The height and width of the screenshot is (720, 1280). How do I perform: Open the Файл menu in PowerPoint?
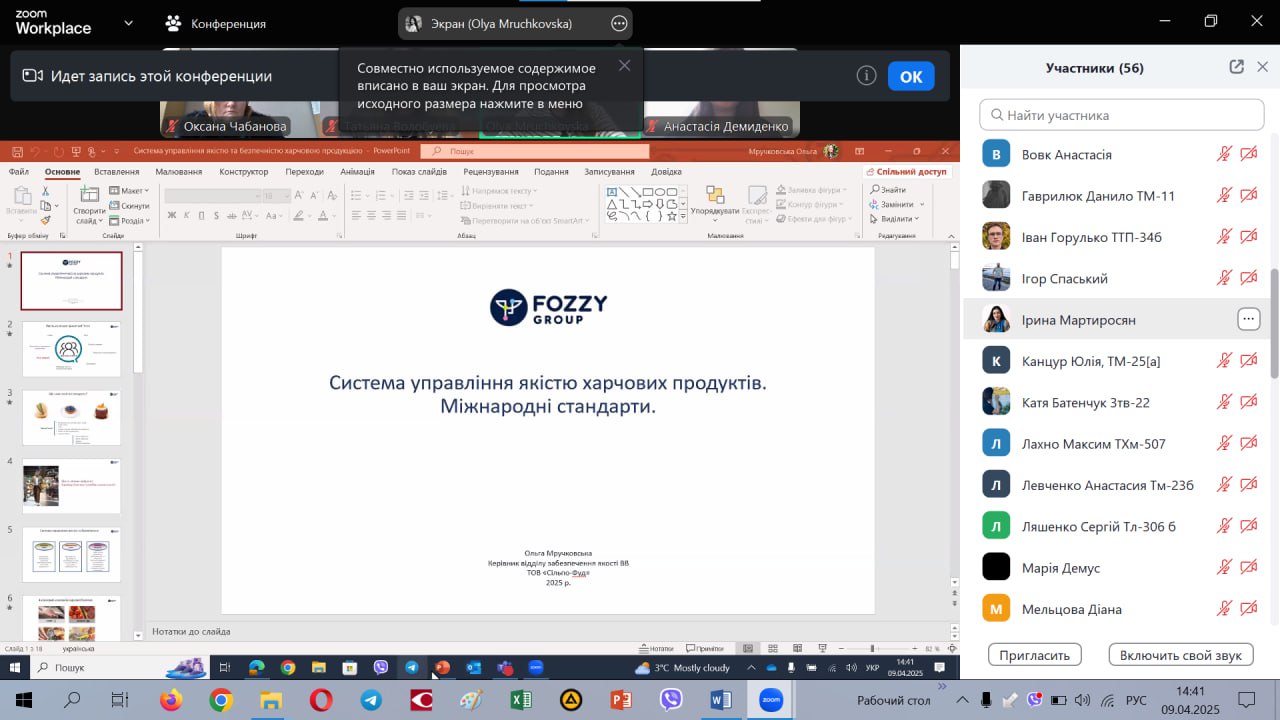[19, 172]
